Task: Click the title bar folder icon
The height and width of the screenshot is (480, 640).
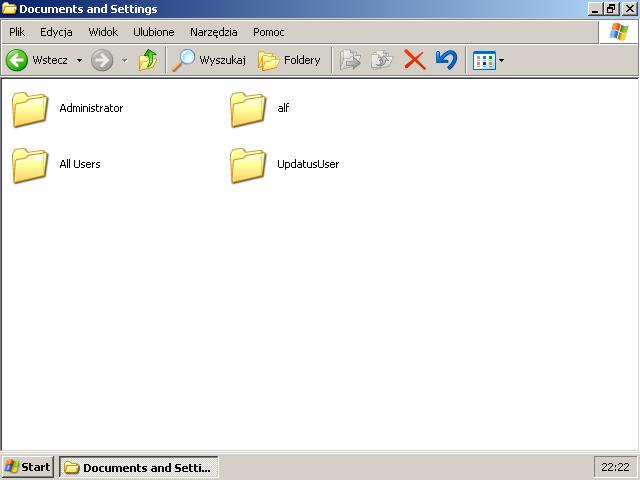Action: (9, 9)
